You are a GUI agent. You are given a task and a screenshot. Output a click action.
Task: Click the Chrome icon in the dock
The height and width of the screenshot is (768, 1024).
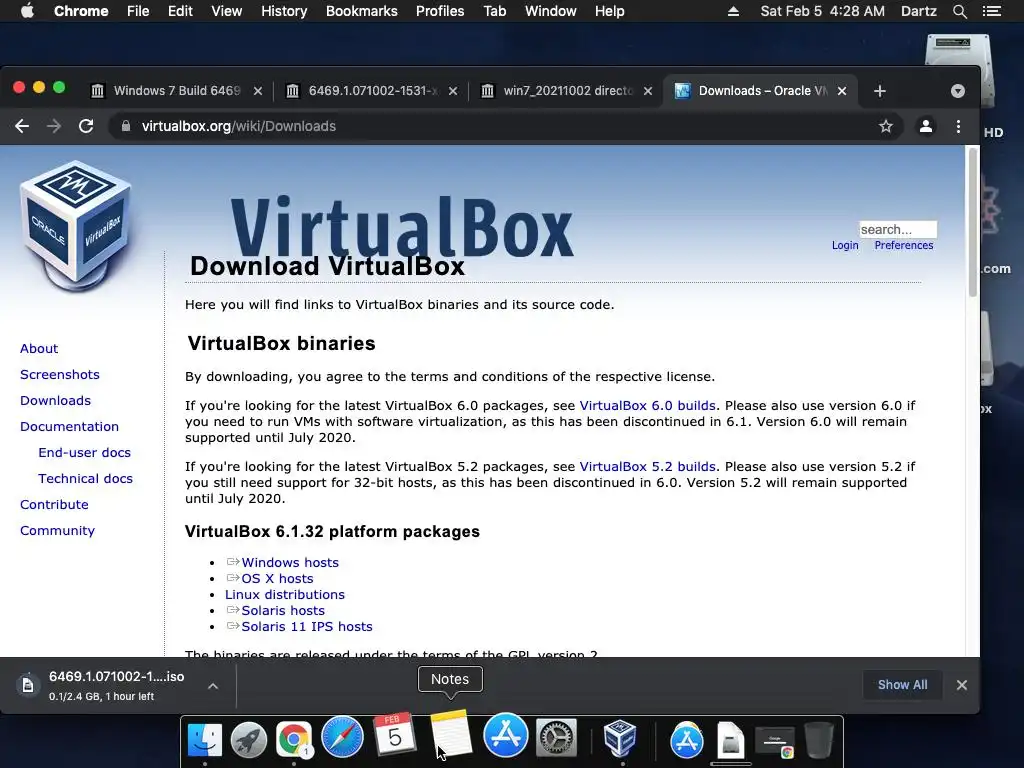coord(294,740)
